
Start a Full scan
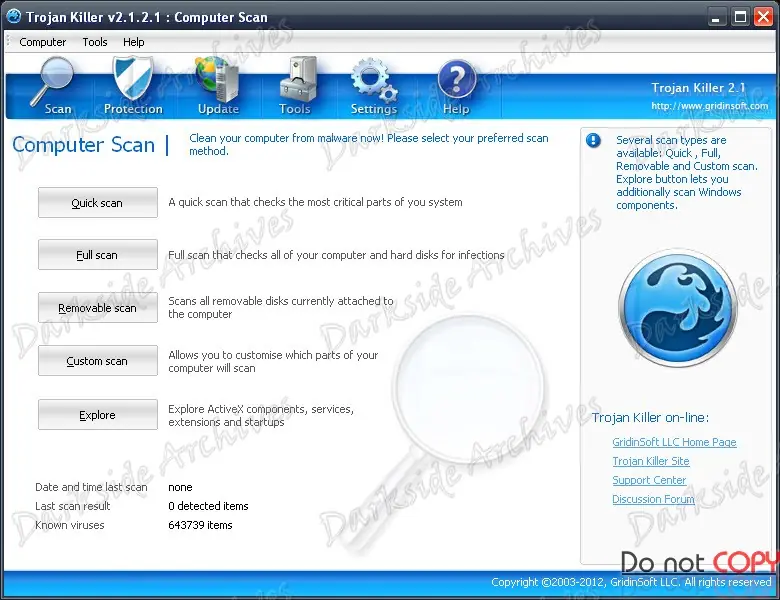point(98,255)
